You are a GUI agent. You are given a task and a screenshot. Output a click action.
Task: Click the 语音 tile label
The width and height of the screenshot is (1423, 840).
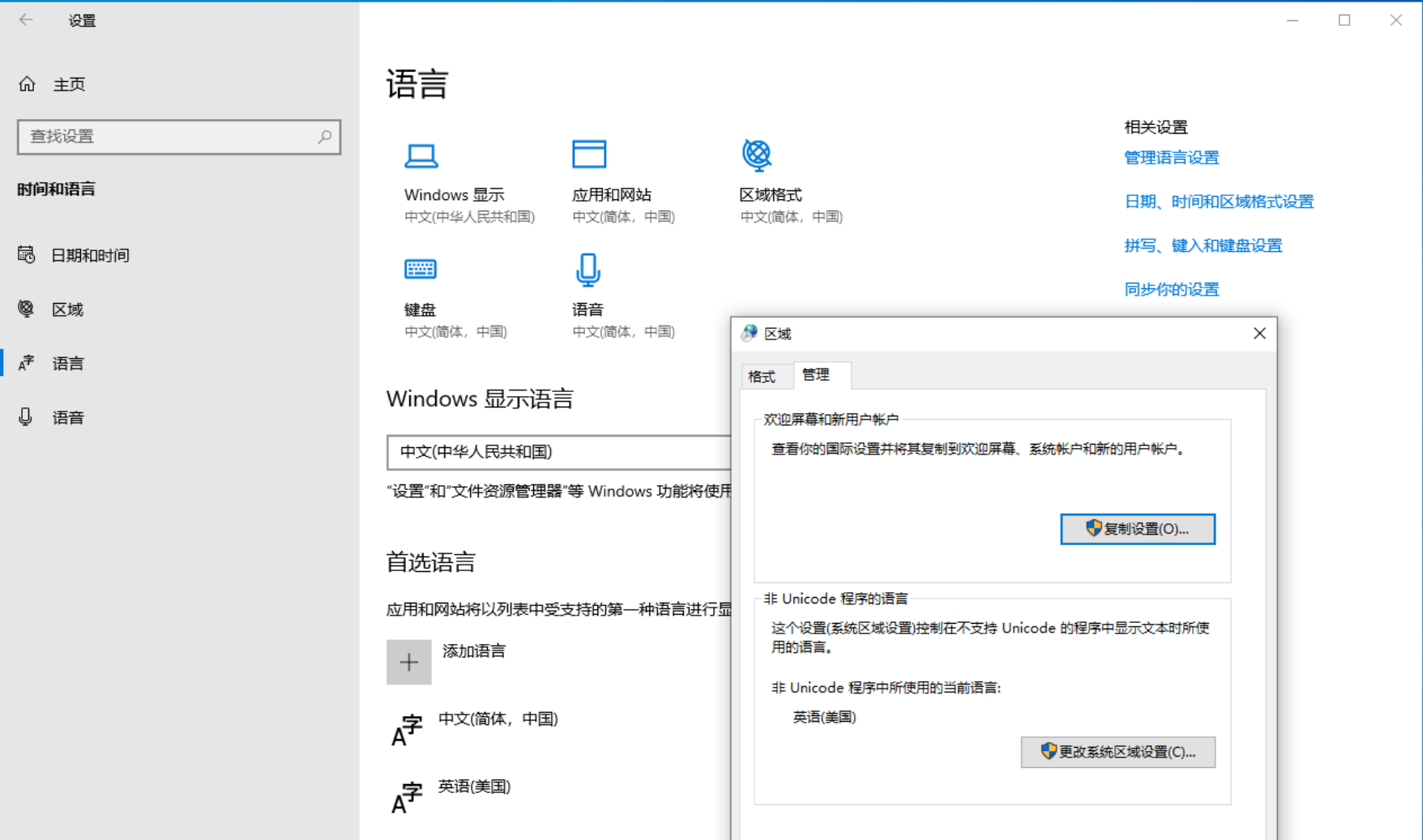pyautogui.click(x=588, y=309)
